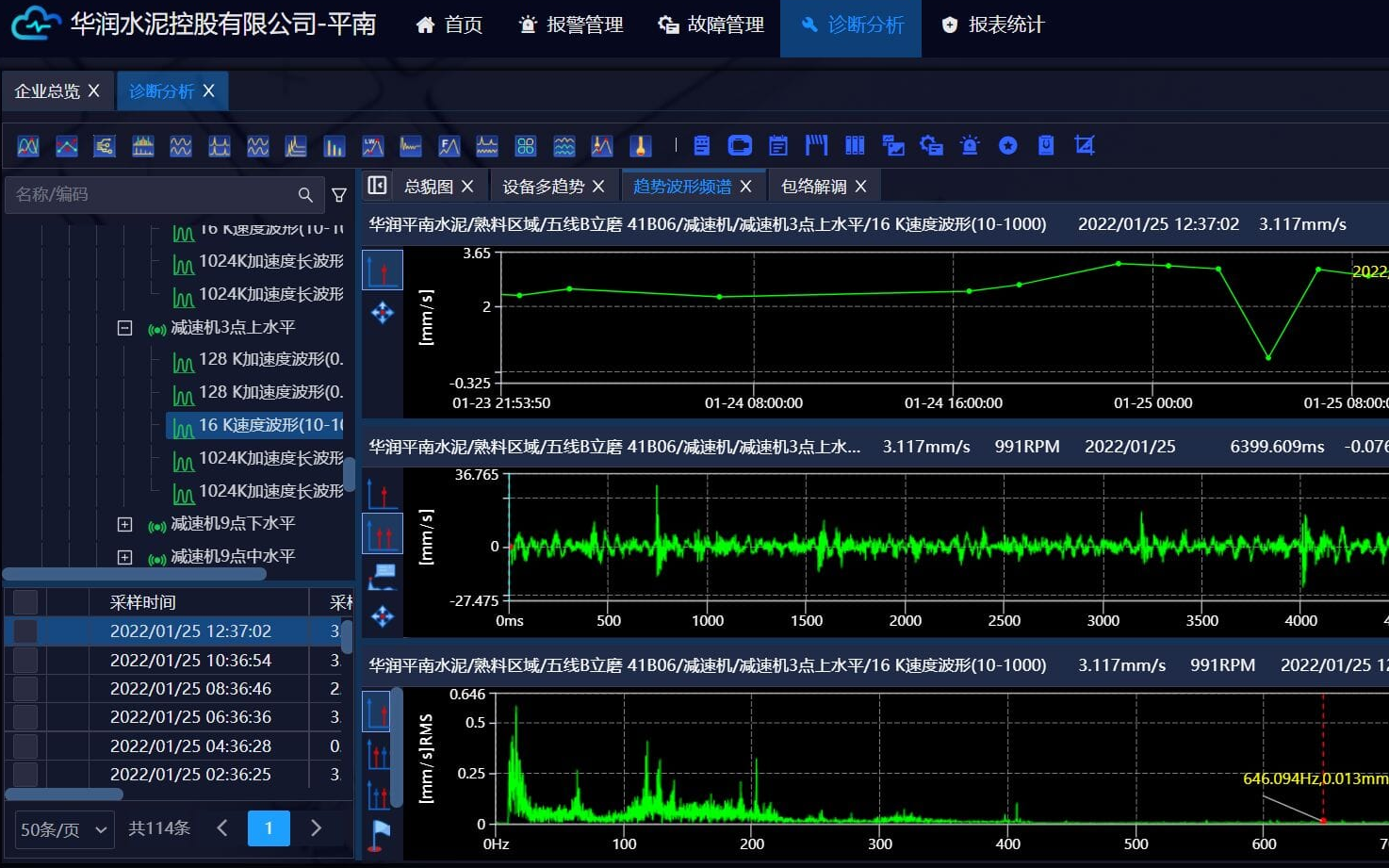Click the move arrows icon beside trend chart
This screenshot has height=868, width=1389.
pos(383,312)
